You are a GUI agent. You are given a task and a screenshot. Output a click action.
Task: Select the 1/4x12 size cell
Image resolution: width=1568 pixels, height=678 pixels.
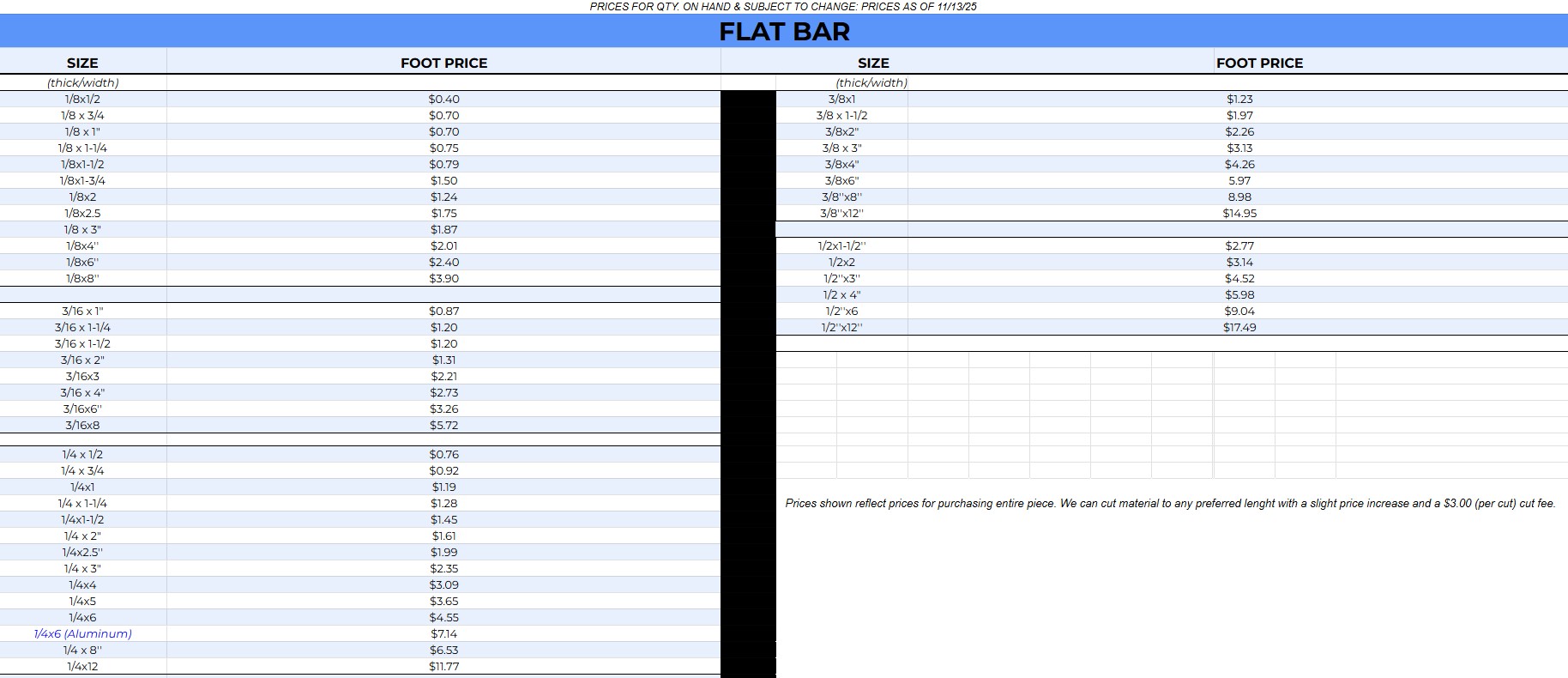[x=82, y=666]
